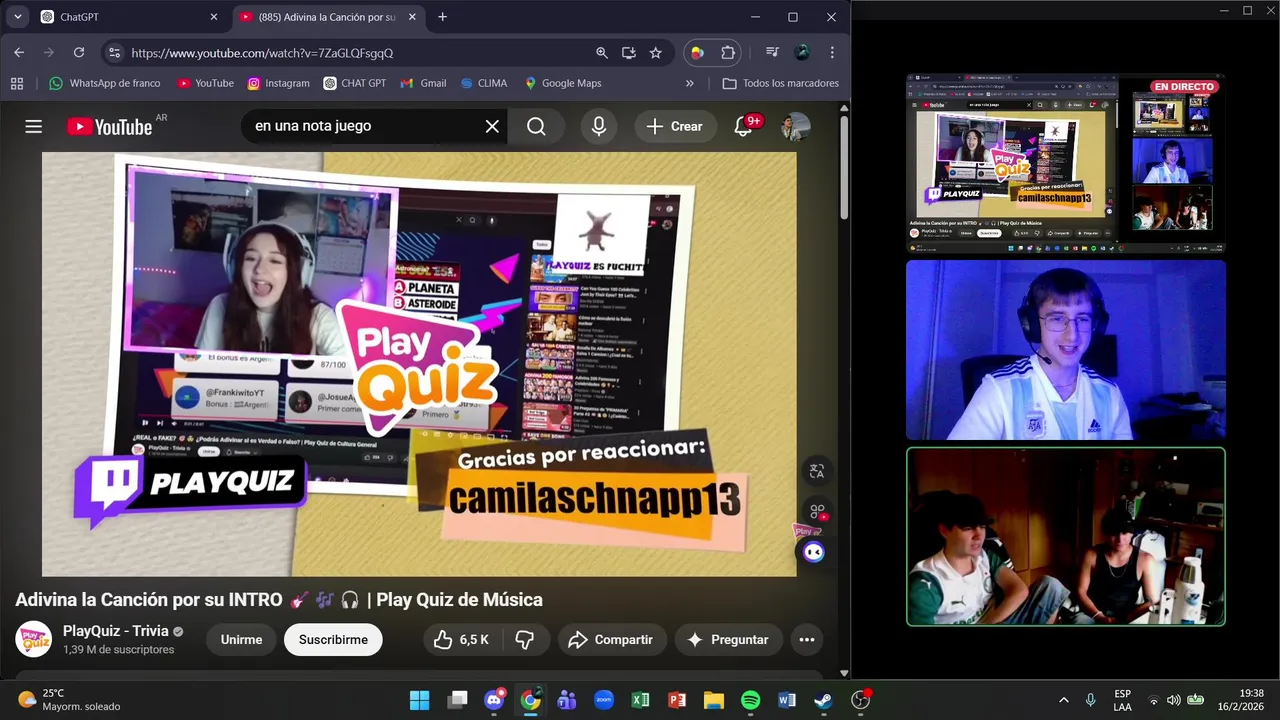The image size is (1280, 720).
Task: Expand hidden bookmarks with double chevron
Action: coord(689,83)
